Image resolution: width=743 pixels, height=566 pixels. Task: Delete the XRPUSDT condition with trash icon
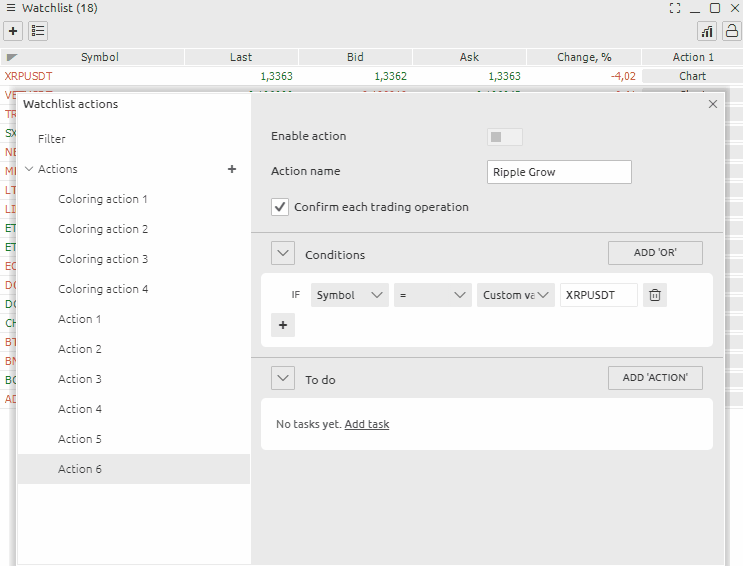pyautogui.click(x=654, y=295)
